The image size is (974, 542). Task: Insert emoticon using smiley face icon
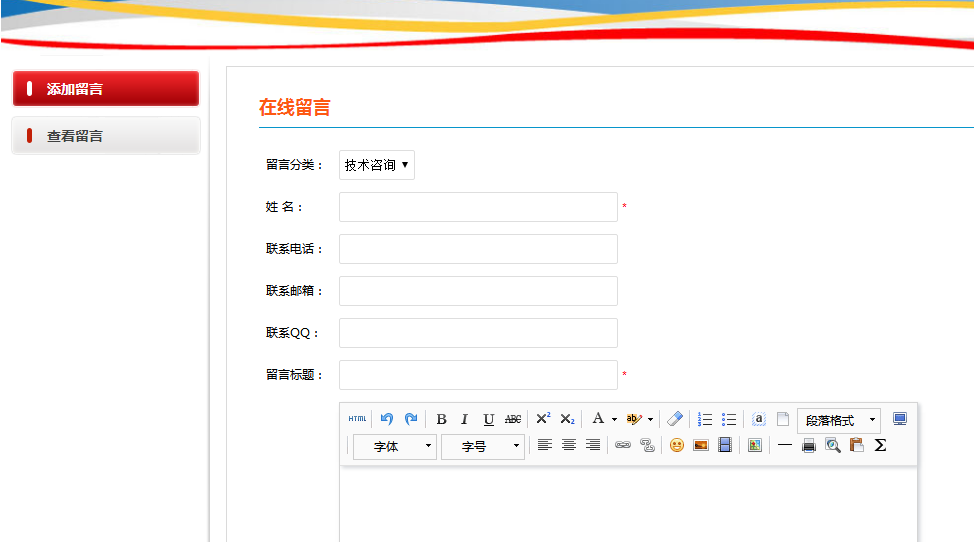click(677, 445)
